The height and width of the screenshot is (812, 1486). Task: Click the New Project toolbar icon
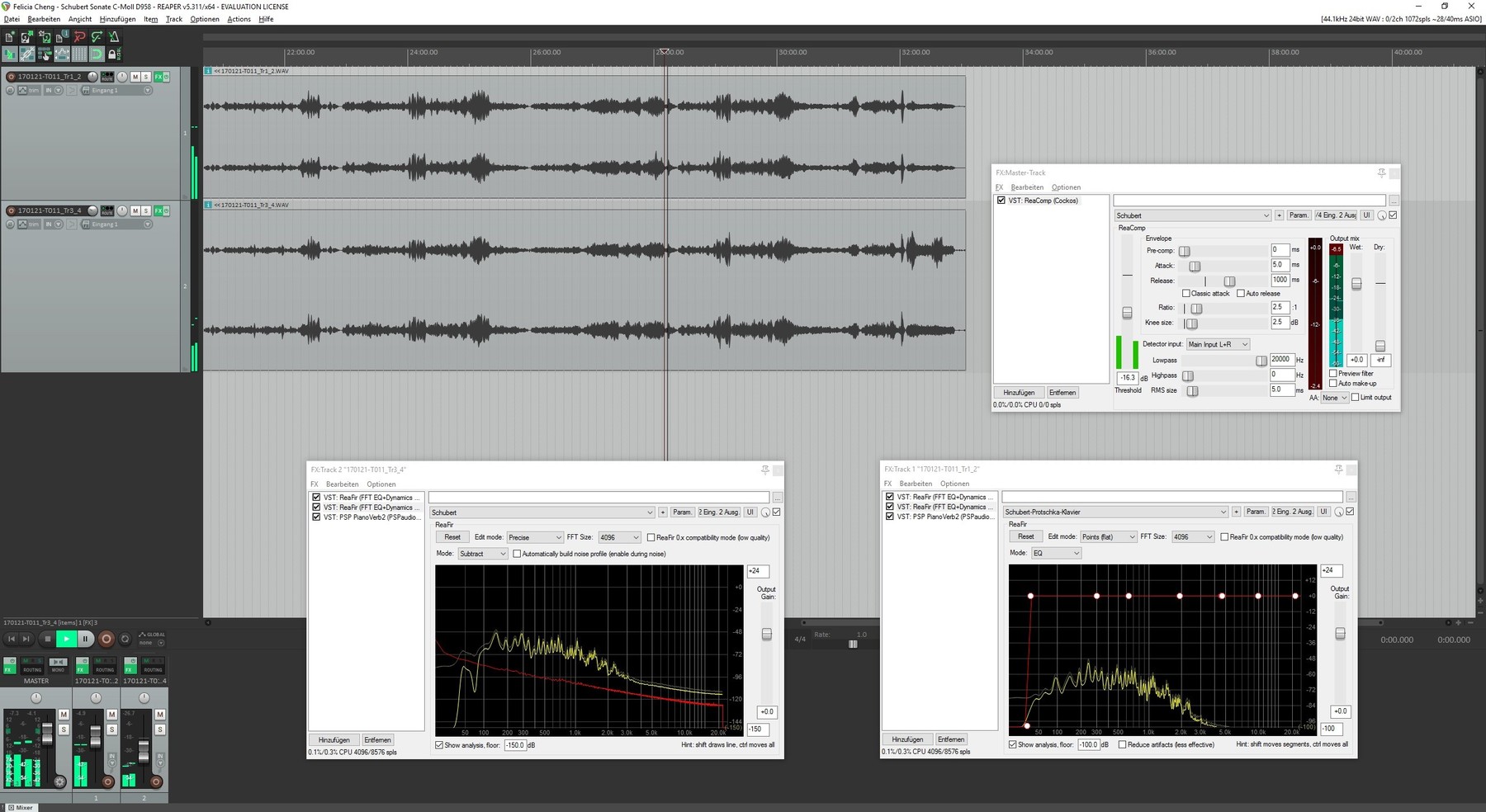(x=10, y=36)
